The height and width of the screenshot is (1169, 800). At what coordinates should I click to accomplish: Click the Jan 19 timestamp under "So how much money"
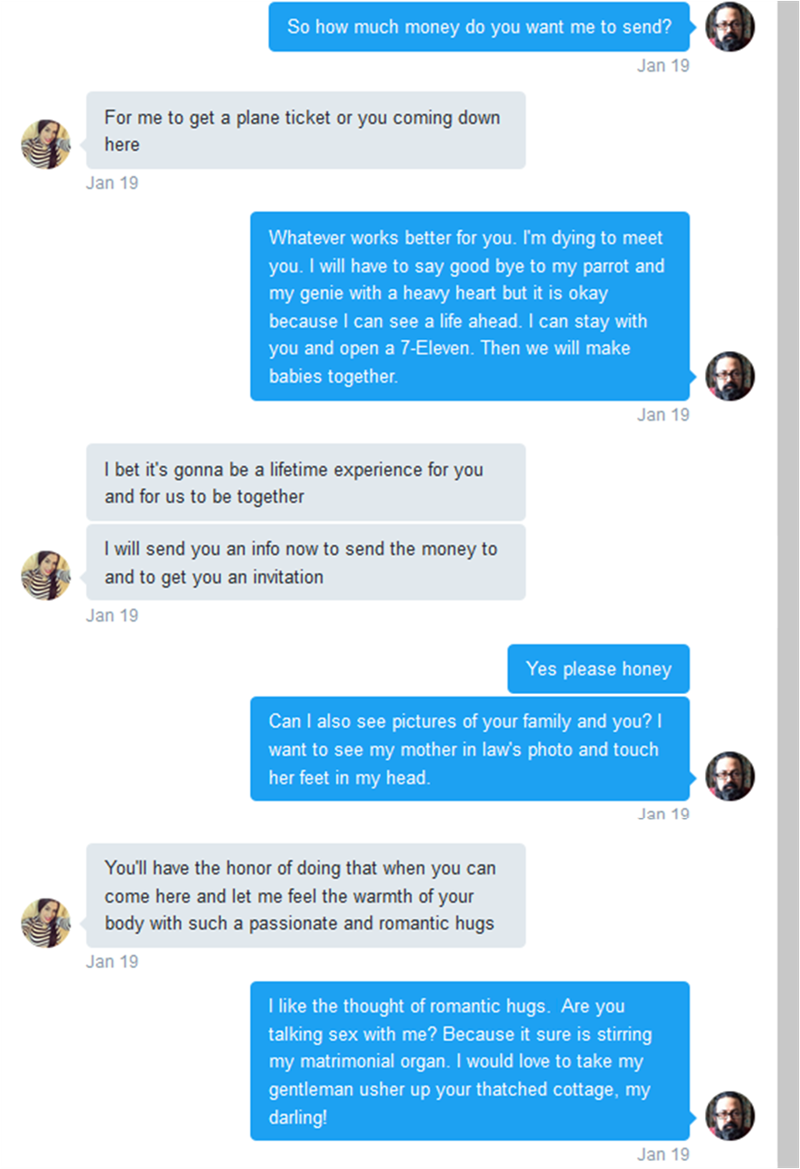tap(663, 66)
